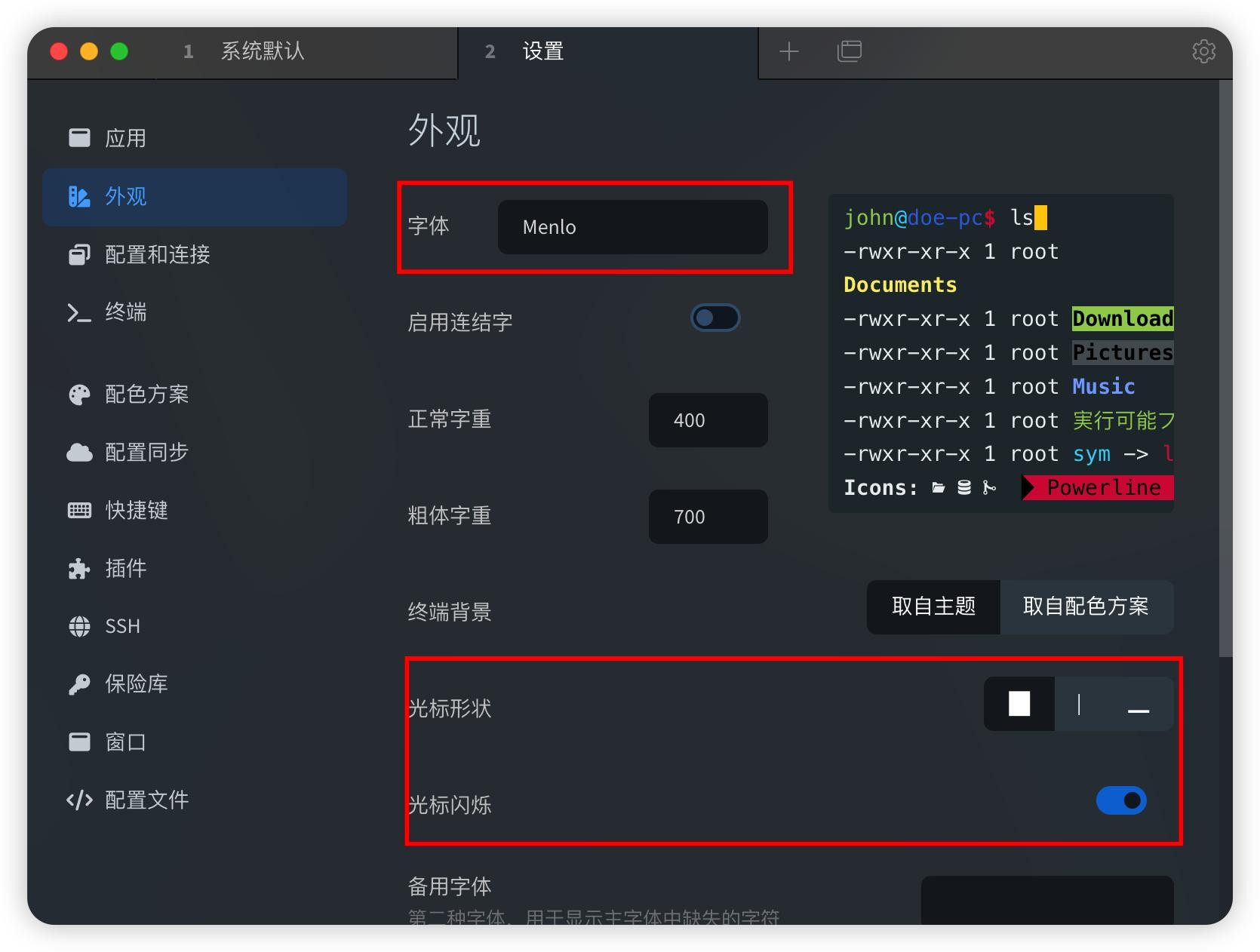The width and height of the screenshot is (1260, 952).
Task: Select the underline cursor shape
Action: point(1138,704)
